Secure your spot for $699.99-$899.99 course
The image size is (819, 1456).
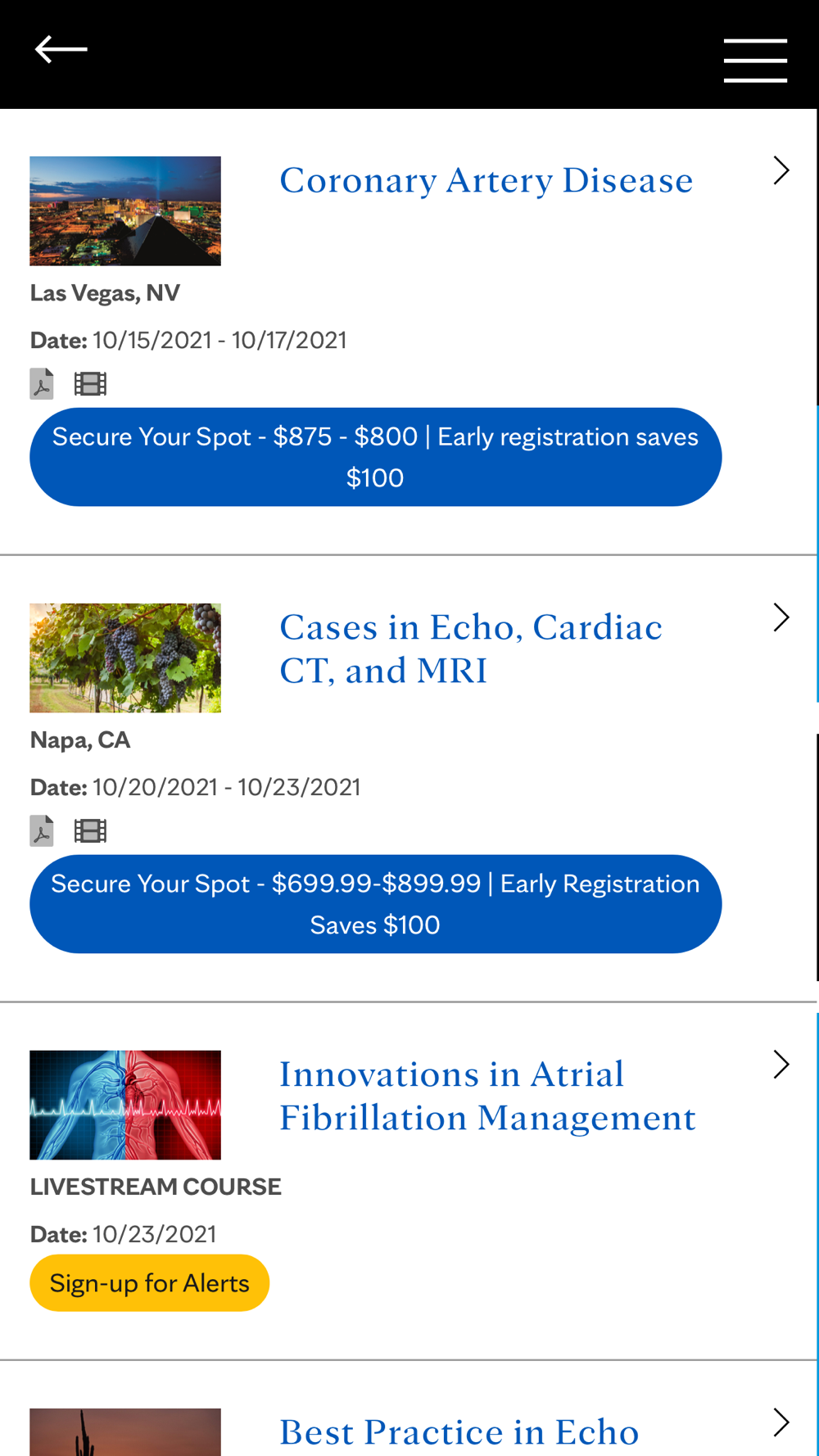coord(375,904)
